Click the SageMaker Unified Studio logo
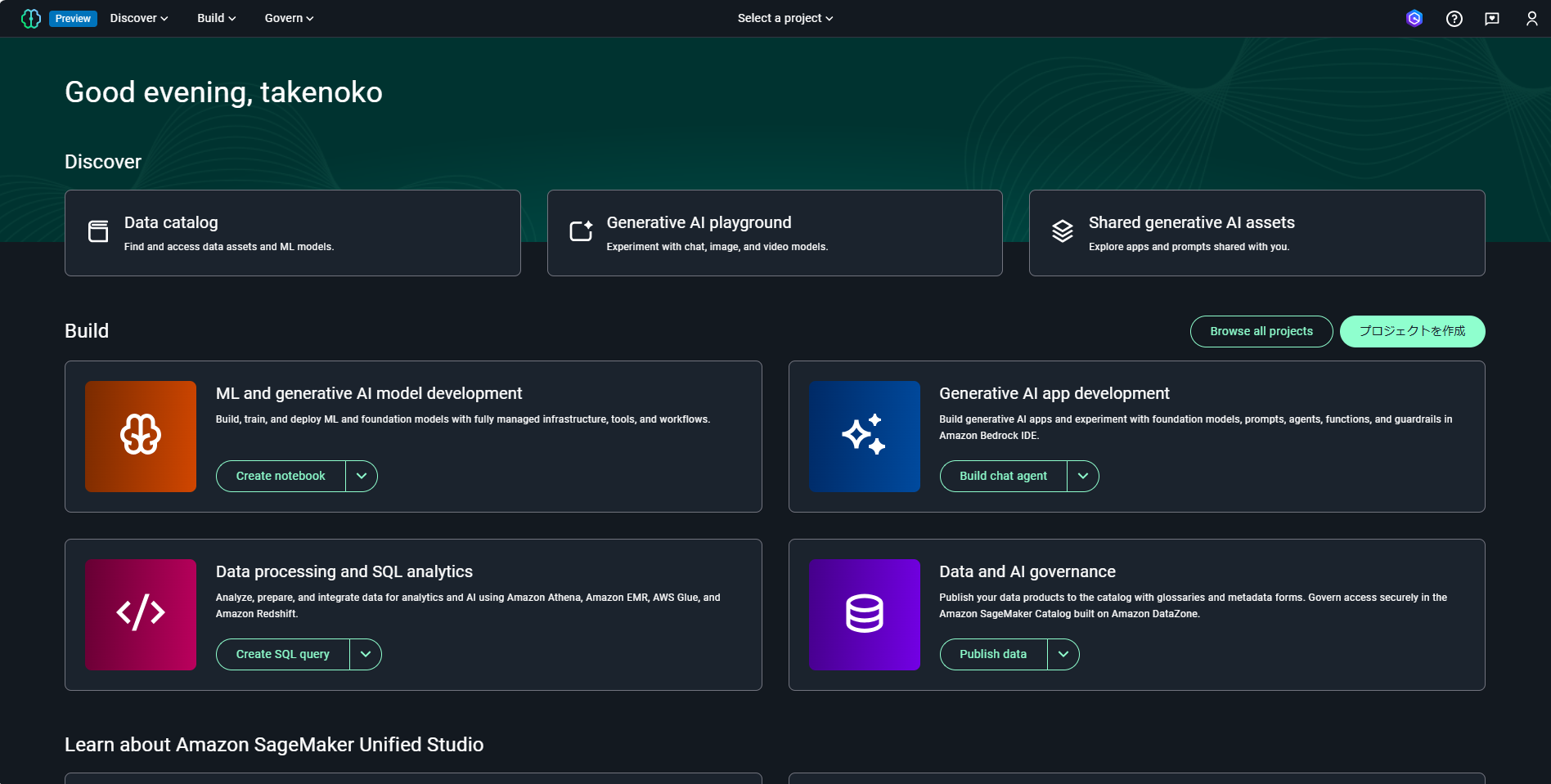 pyautogui.click(x=31, y=18)
